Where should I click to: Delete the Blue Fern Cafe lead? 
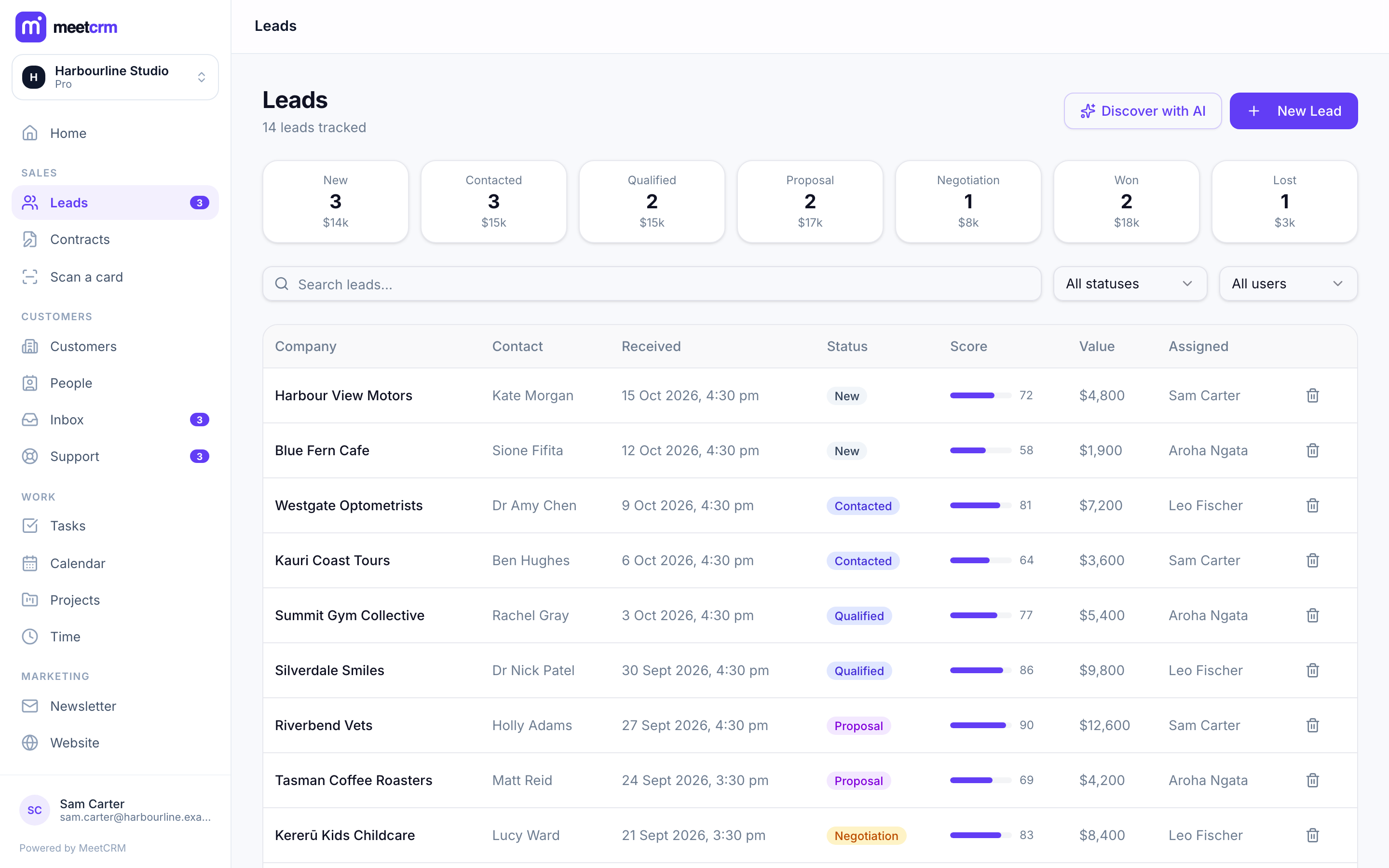[1313, 451]
